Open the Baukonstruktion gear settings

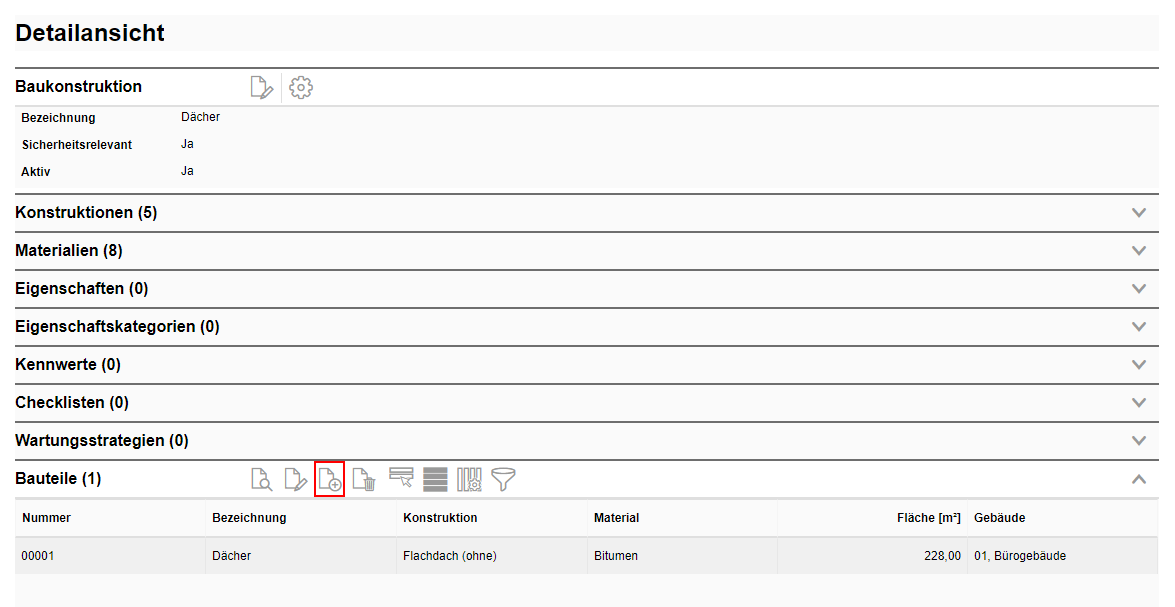[301, 88]
